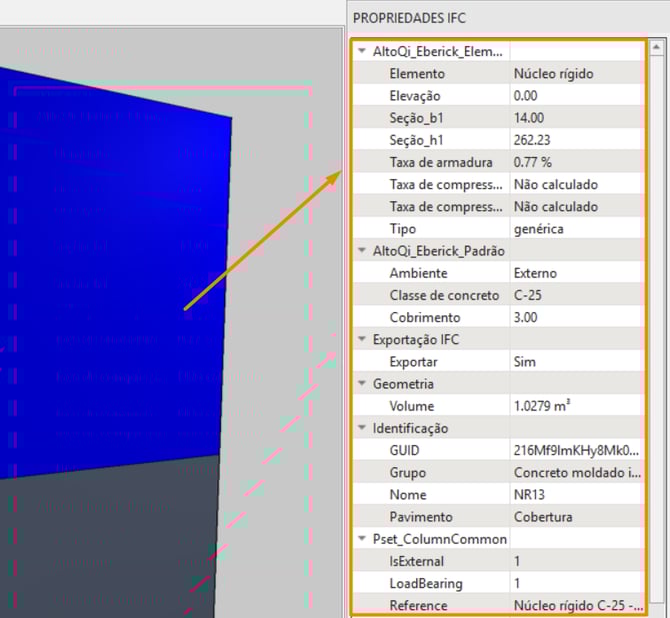Collapse the Exportação IFC section
Screen dimensions: 670x618
362,339
